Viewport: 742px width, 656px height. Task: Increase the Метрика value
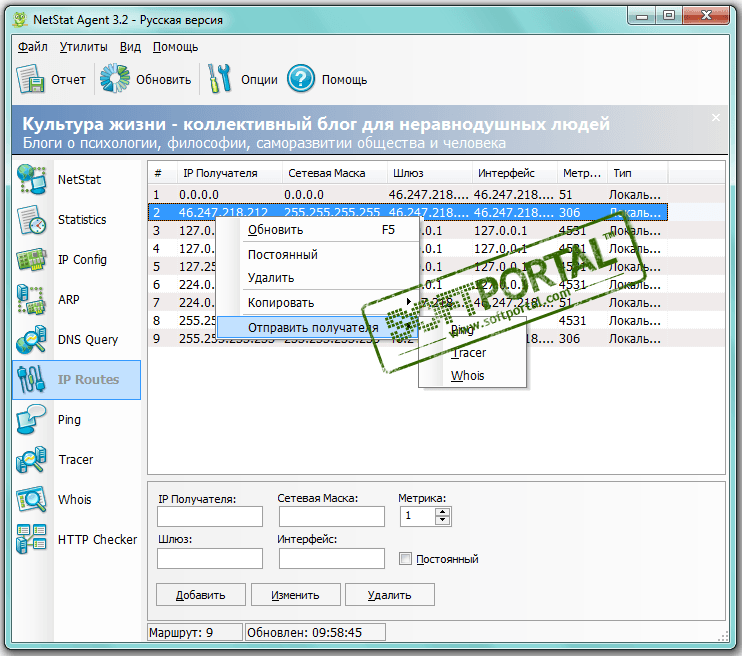coord(442,512)
